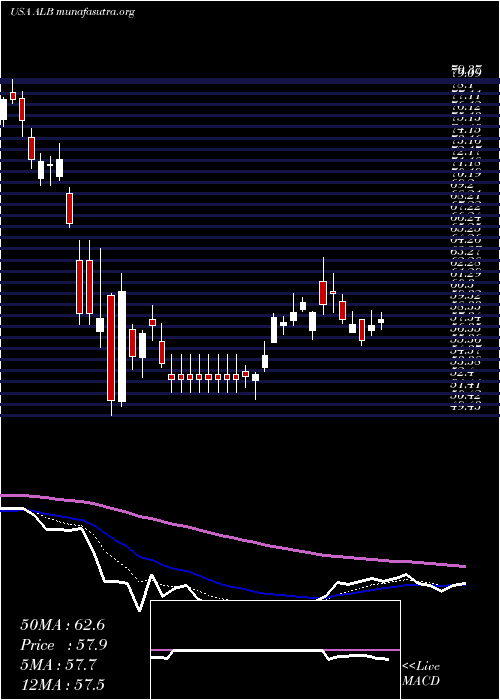Click the 66.24 price axis label
The image size is (500, 700).
point(466,218)
